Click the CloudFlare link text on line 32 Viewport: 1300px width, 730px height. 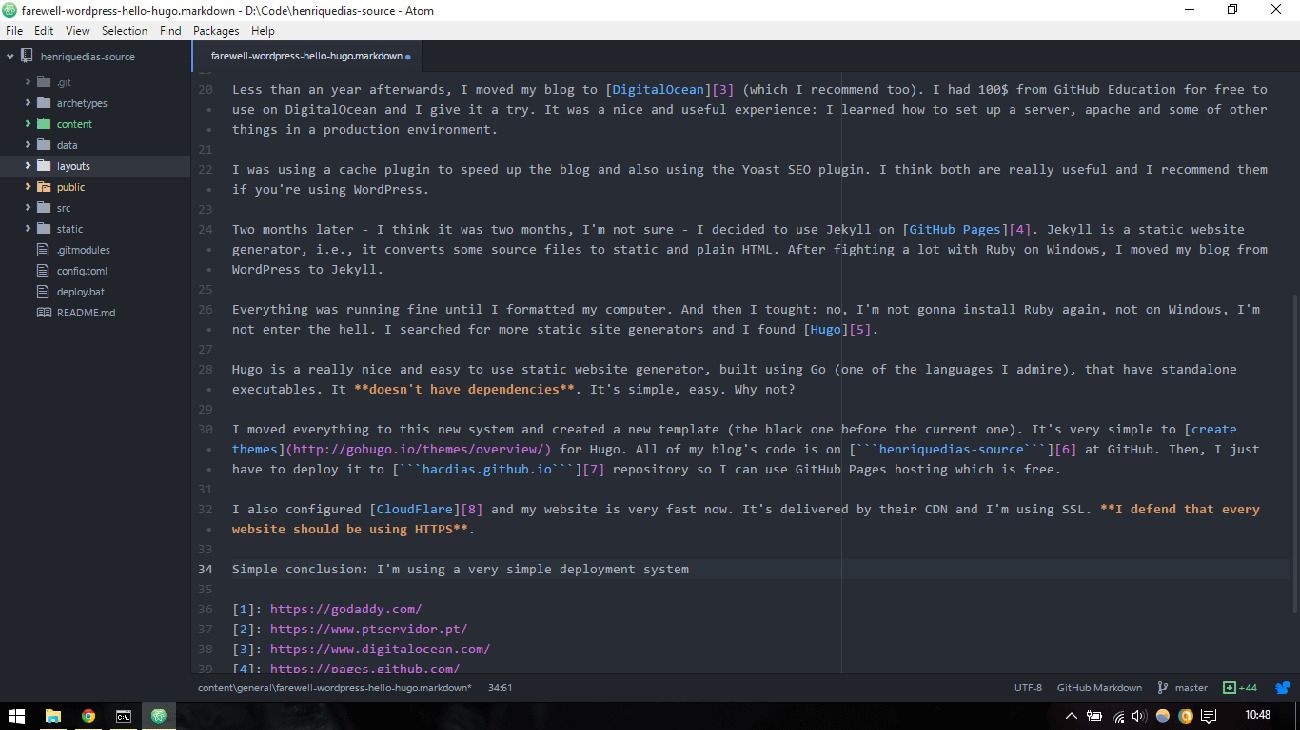[x=415, y=509]
